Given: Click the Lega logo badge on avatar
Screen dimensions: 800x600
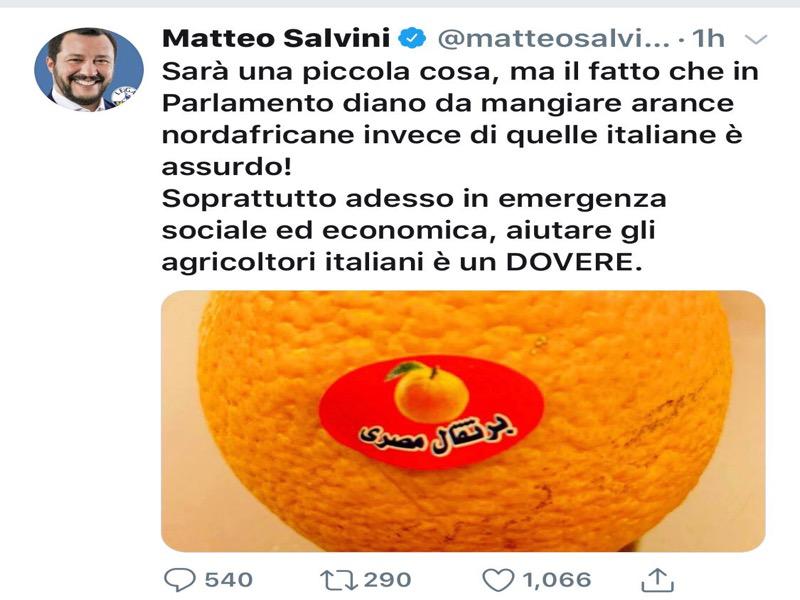Looking at the screenshot, I should (x=124, y=96).
